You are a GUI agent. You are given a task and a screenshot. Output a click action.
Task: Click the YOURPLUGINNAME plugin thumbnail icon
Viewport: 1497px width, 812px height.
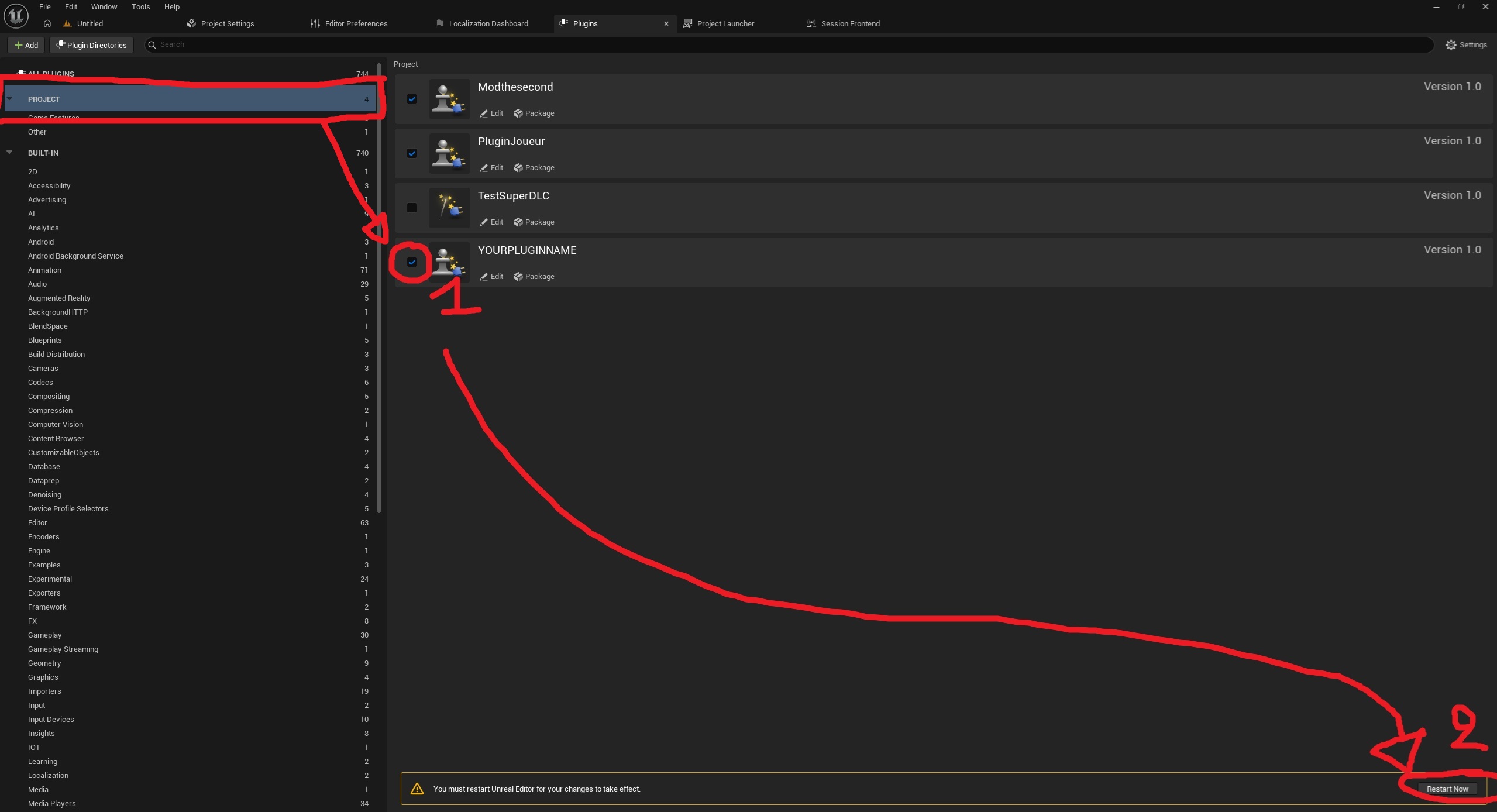coord(449,262)
